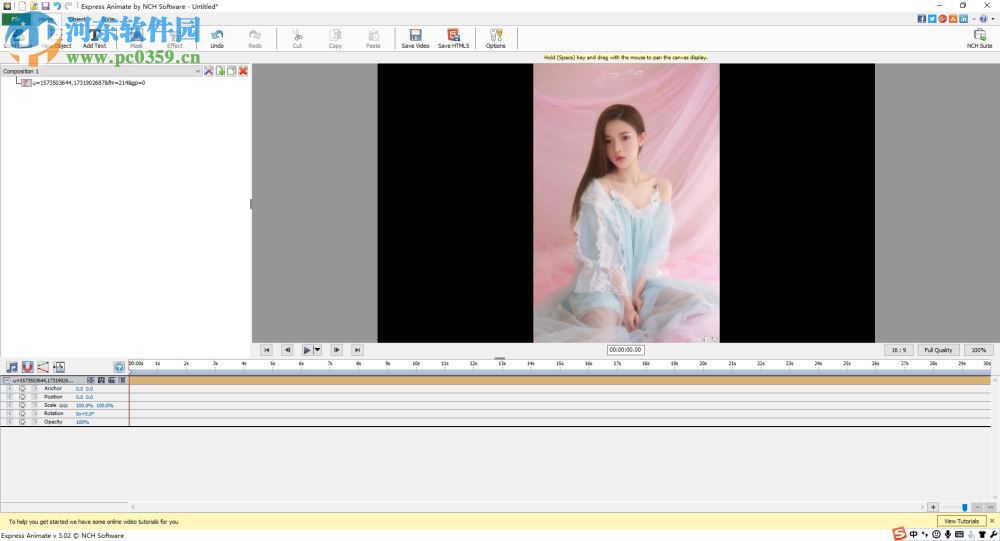
Task: Toggle the magnet snapping icon in timeline
Action: [x=27, y=367]
